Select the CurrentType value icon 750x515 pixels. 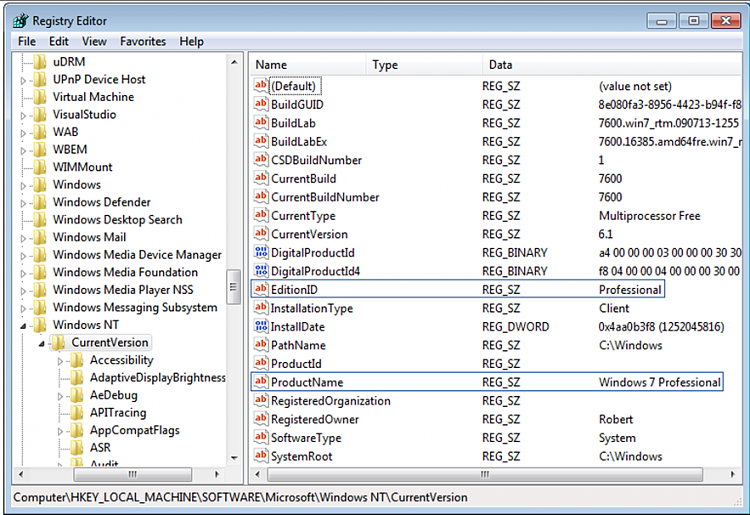(x=261, y=215)
